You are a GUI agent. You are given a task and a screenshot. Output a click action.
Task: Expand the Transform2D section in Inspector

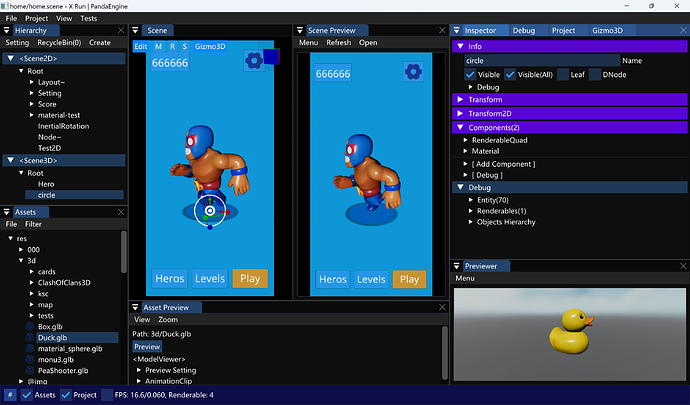(460, 114)
